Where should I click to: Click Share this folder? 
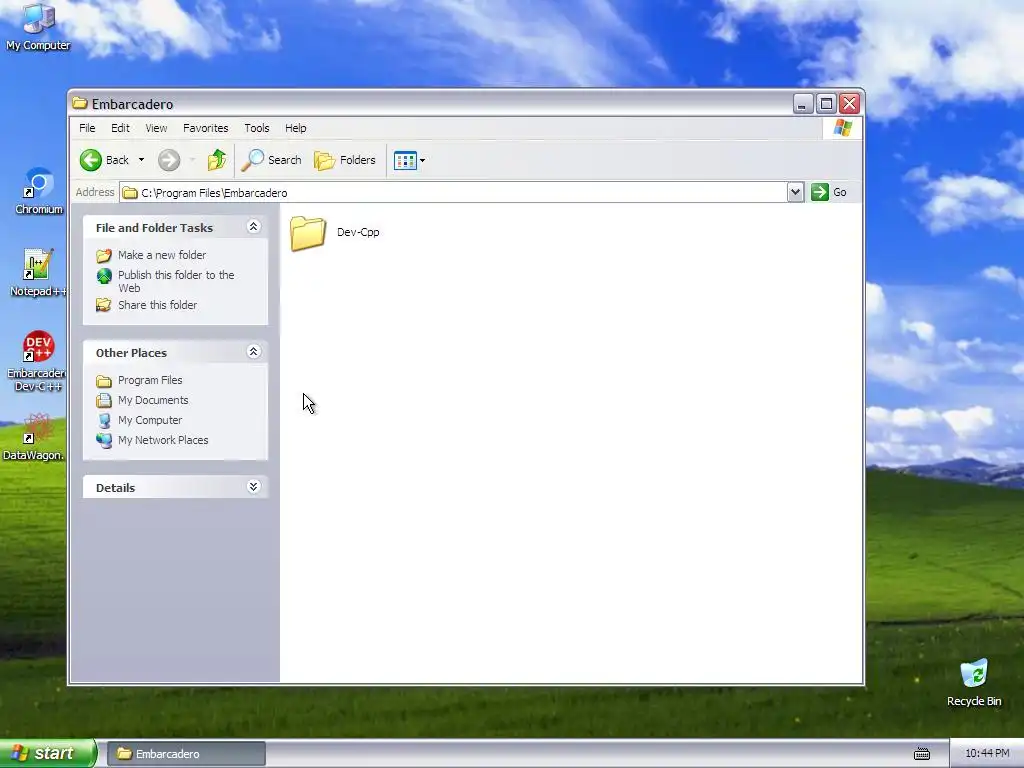pos(157,305)
